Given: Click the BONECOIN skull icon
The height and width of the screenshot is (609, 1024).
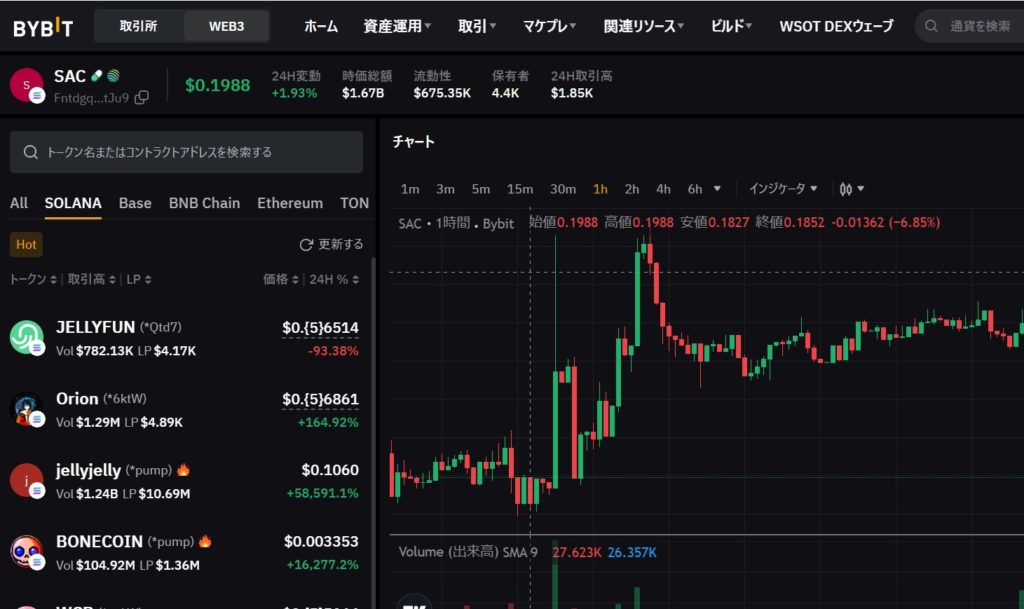Looking at the screenshot, I should pyautogui.click(x=27, y=552).
